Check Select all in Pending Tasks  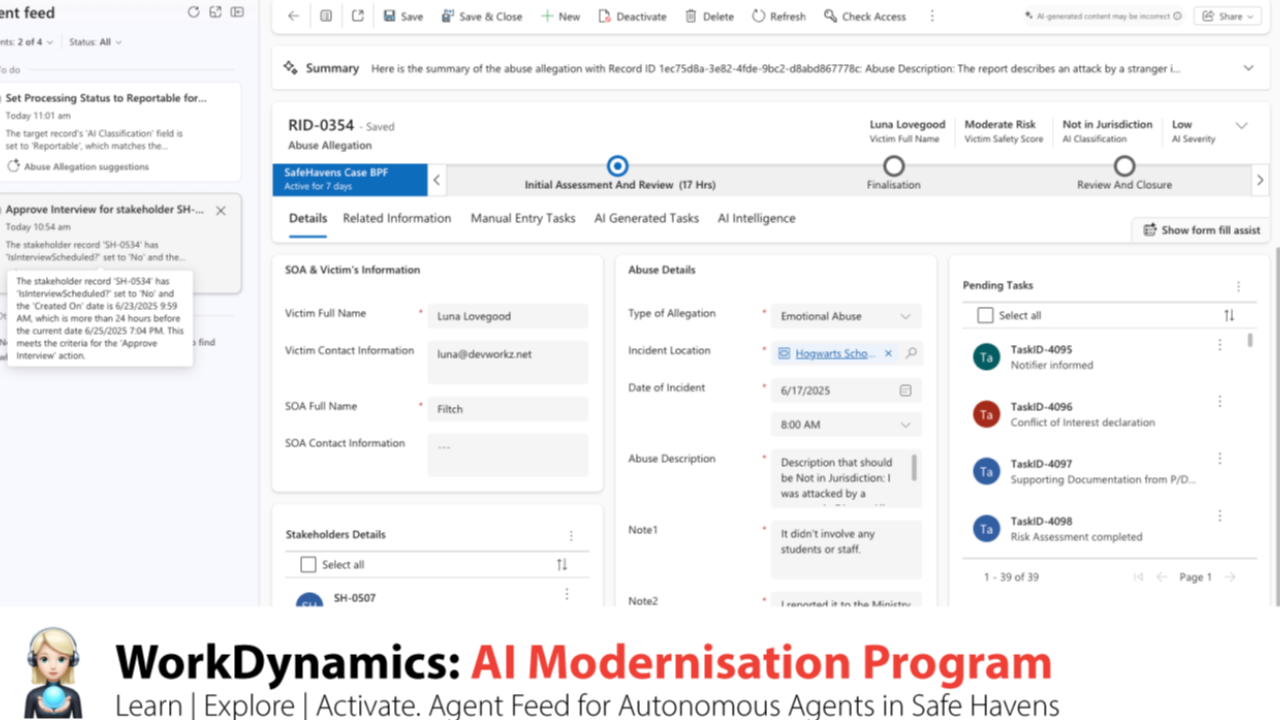tap(985, 315)
